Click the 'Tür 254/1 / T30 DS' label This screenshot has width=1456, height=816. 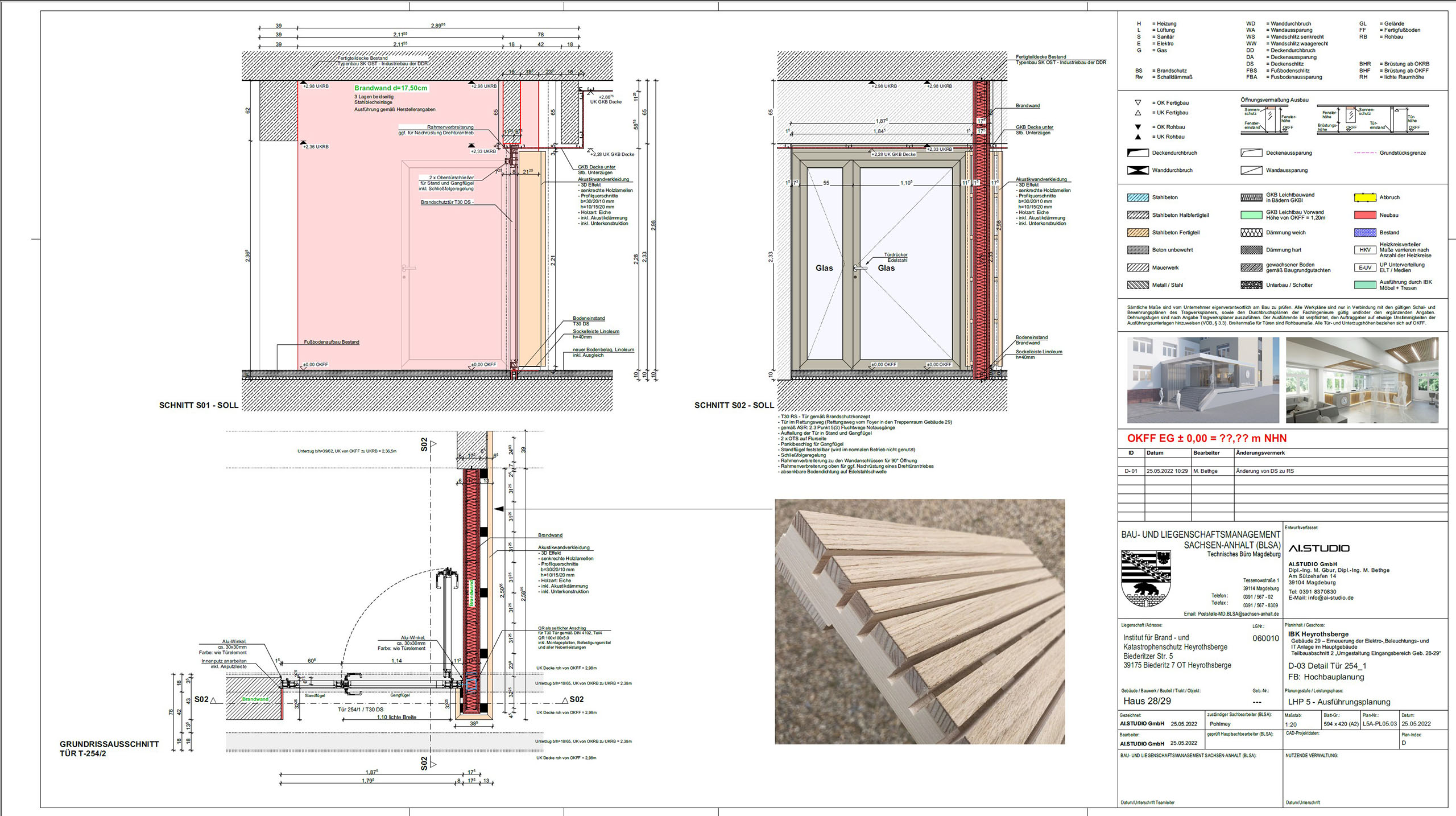coord(360,710)
